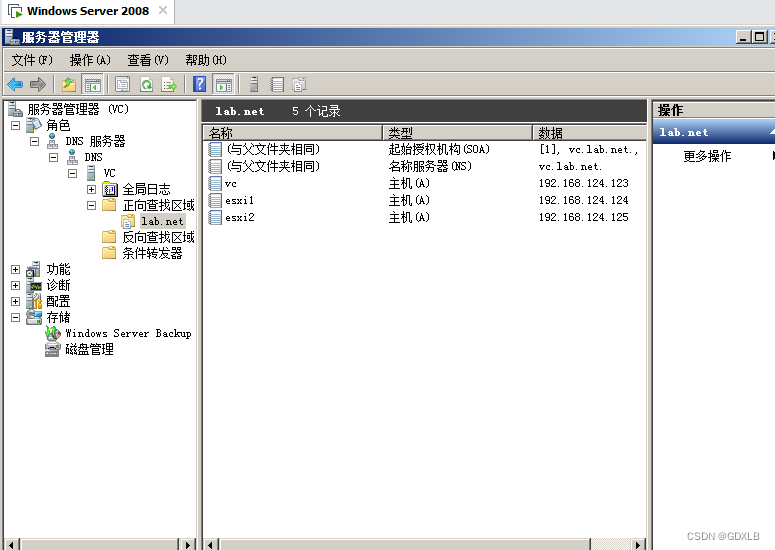Image resolution: width=775 pixels, height=550 pixels.
Task: Select DNS 服务器 tree item
Action: 95,142
